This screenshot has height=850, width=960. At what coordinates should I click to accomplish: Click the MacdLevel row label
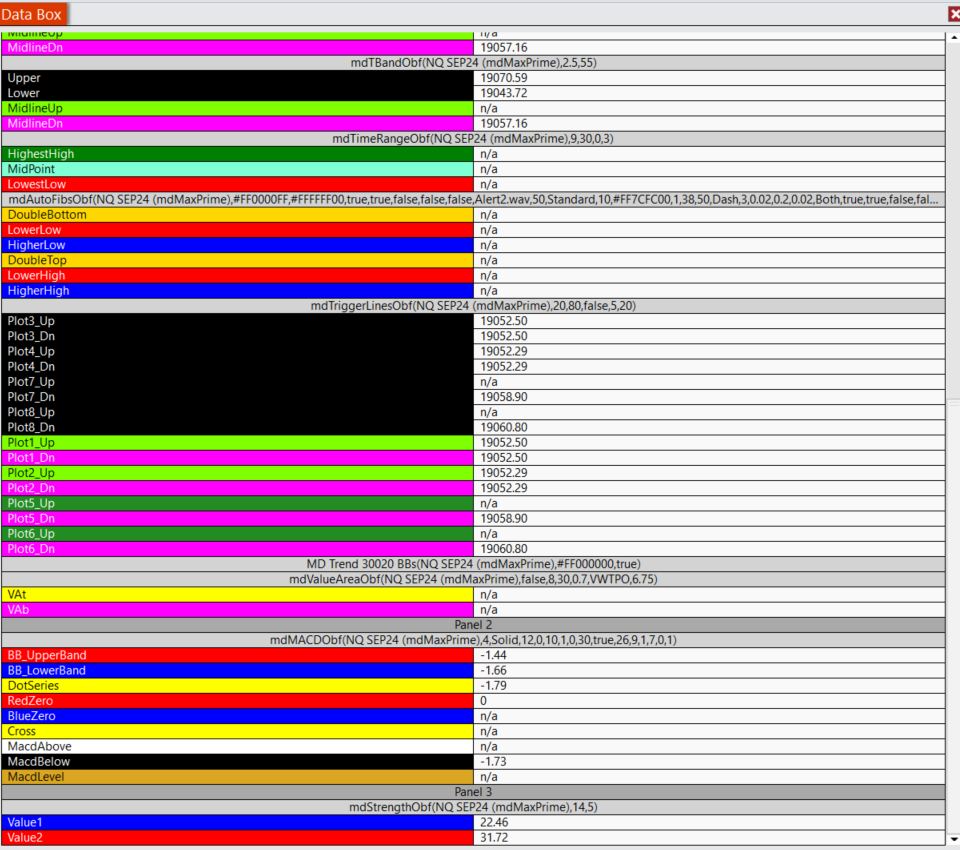click(x=238, y=777)
